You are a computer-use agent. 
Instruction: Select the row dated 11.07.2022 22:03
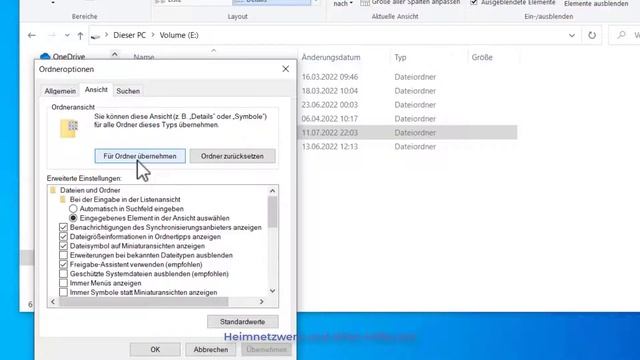point(408,133)
